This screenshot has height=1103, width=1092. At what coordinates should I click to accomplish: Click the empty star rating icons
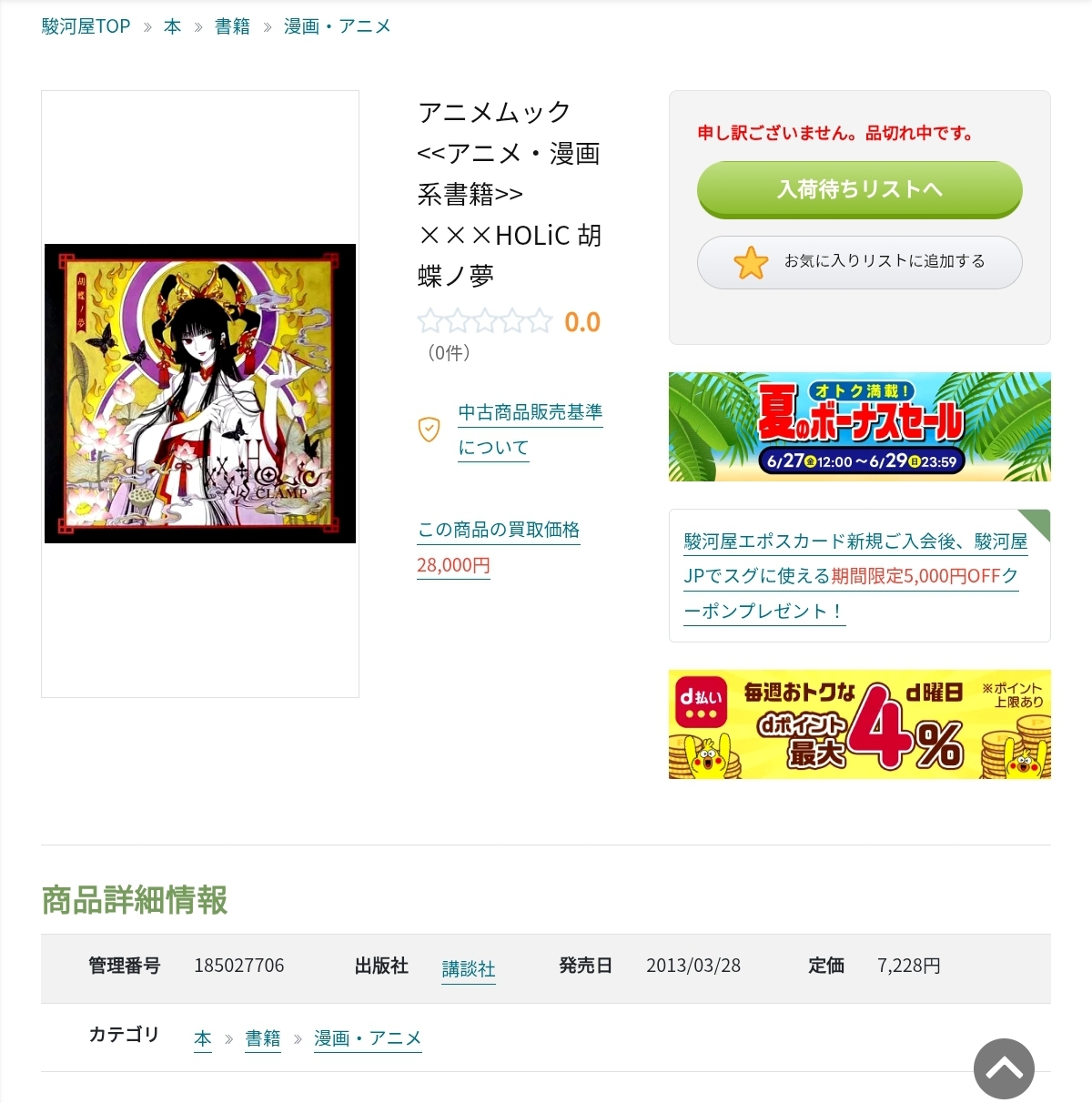tap(484, 321)
